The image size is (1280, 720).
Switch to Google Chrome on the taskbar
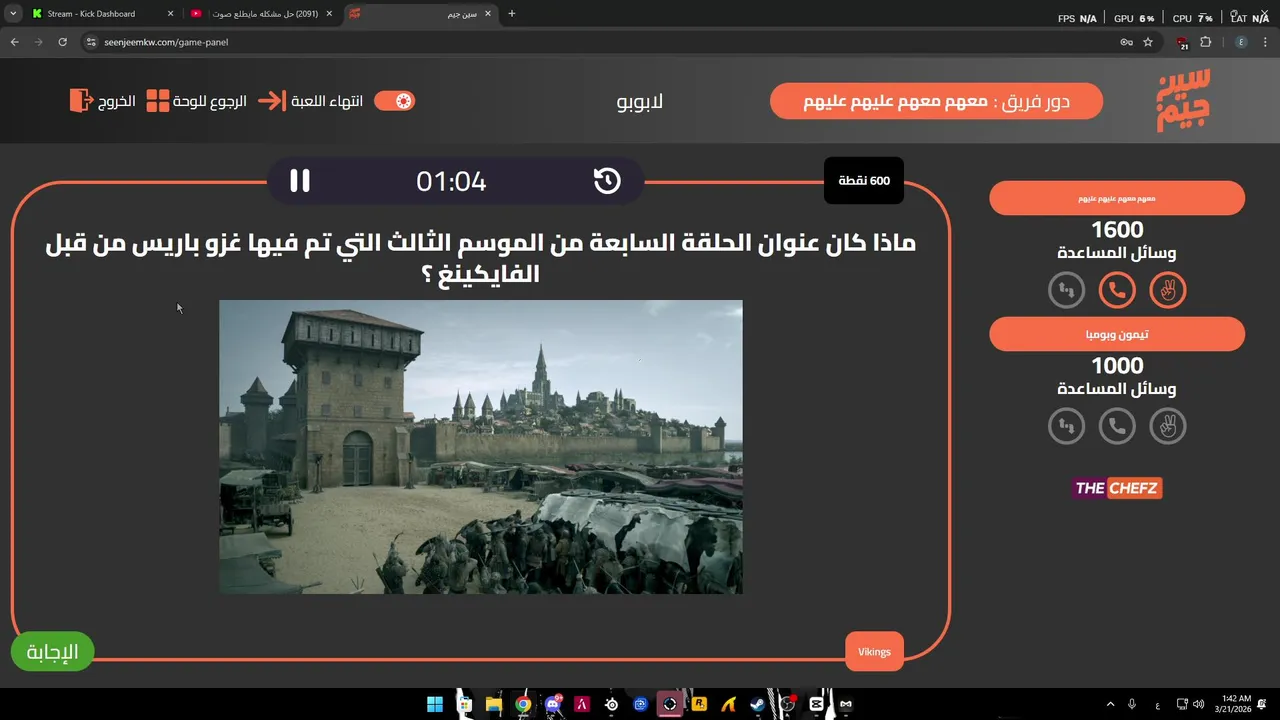tap(523, 704)
